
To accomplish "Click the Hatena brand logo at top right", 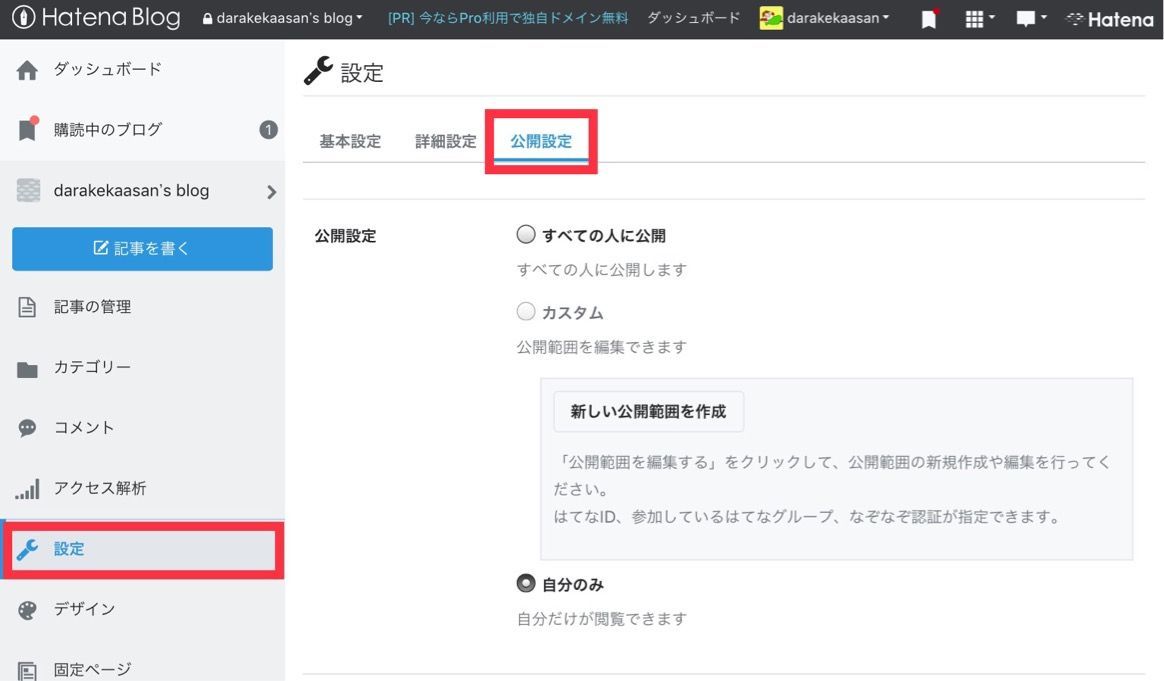I will coord(1110,19).
